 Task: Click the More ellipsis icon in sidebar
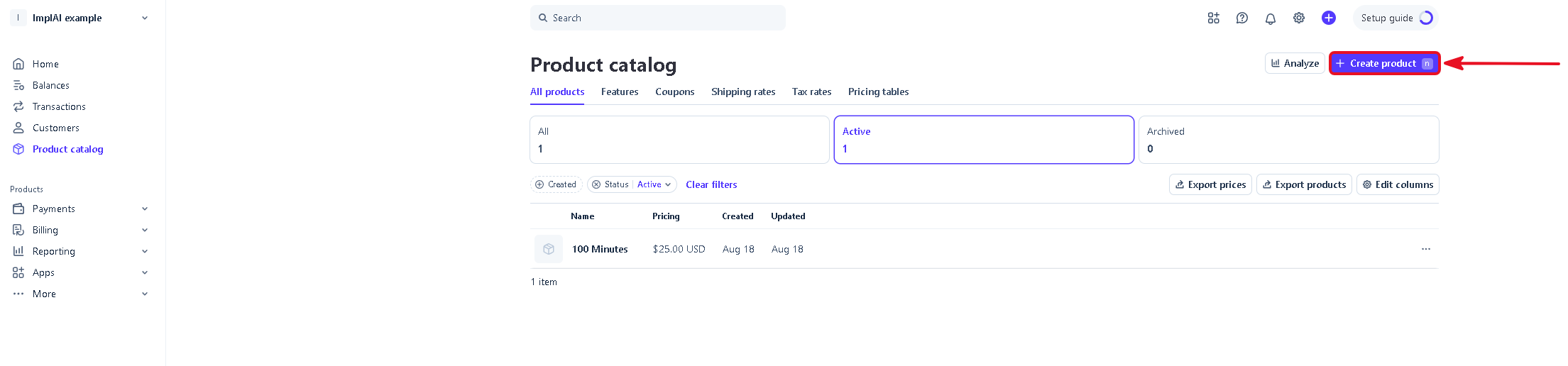coord(18,294)
